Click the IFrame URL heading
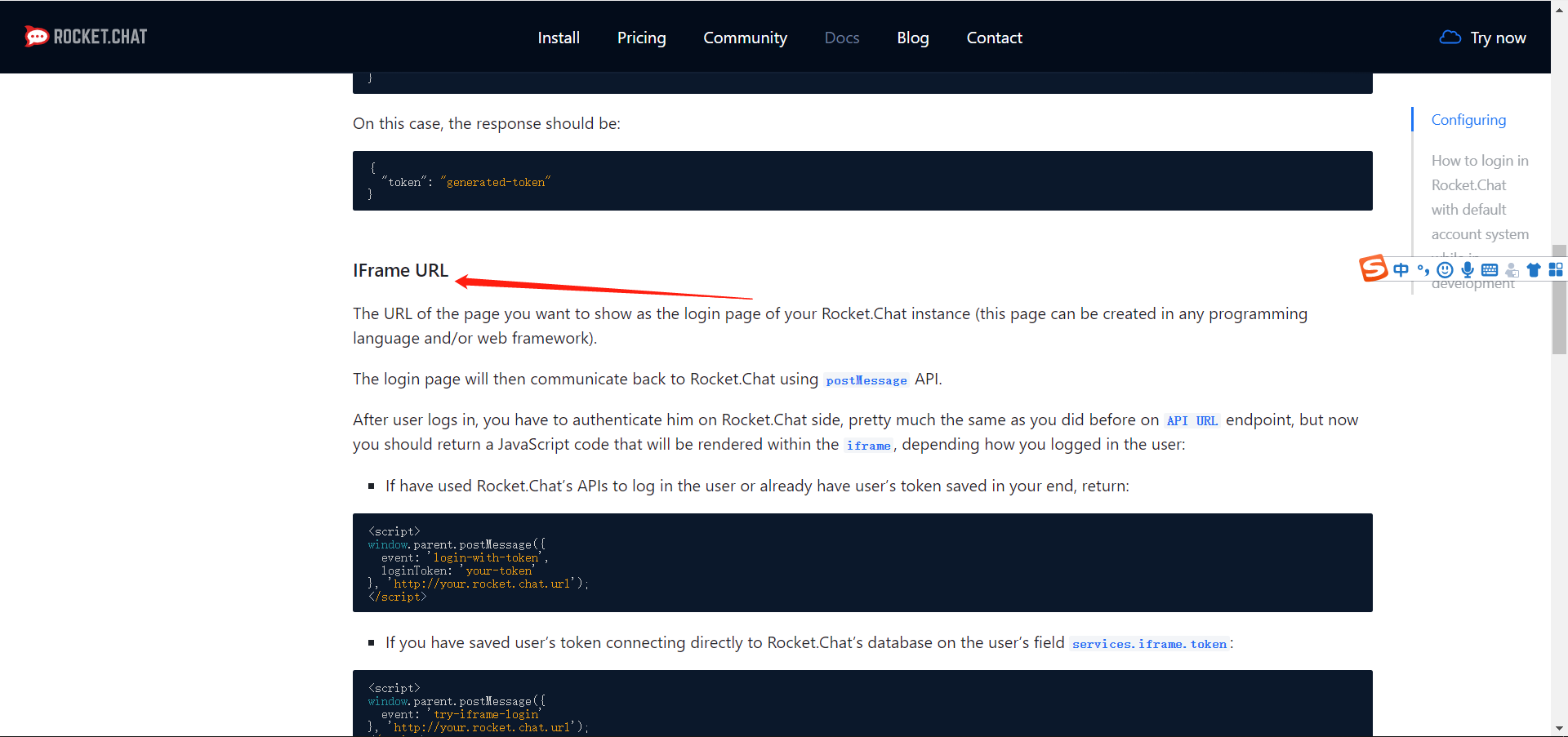 (x=400, y=270)
